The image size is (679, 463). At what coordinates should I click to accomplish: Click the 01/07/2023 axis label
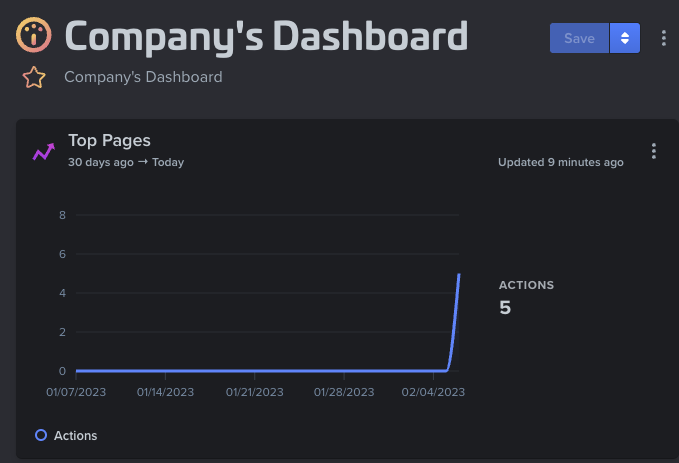click(x=76, y=392)
